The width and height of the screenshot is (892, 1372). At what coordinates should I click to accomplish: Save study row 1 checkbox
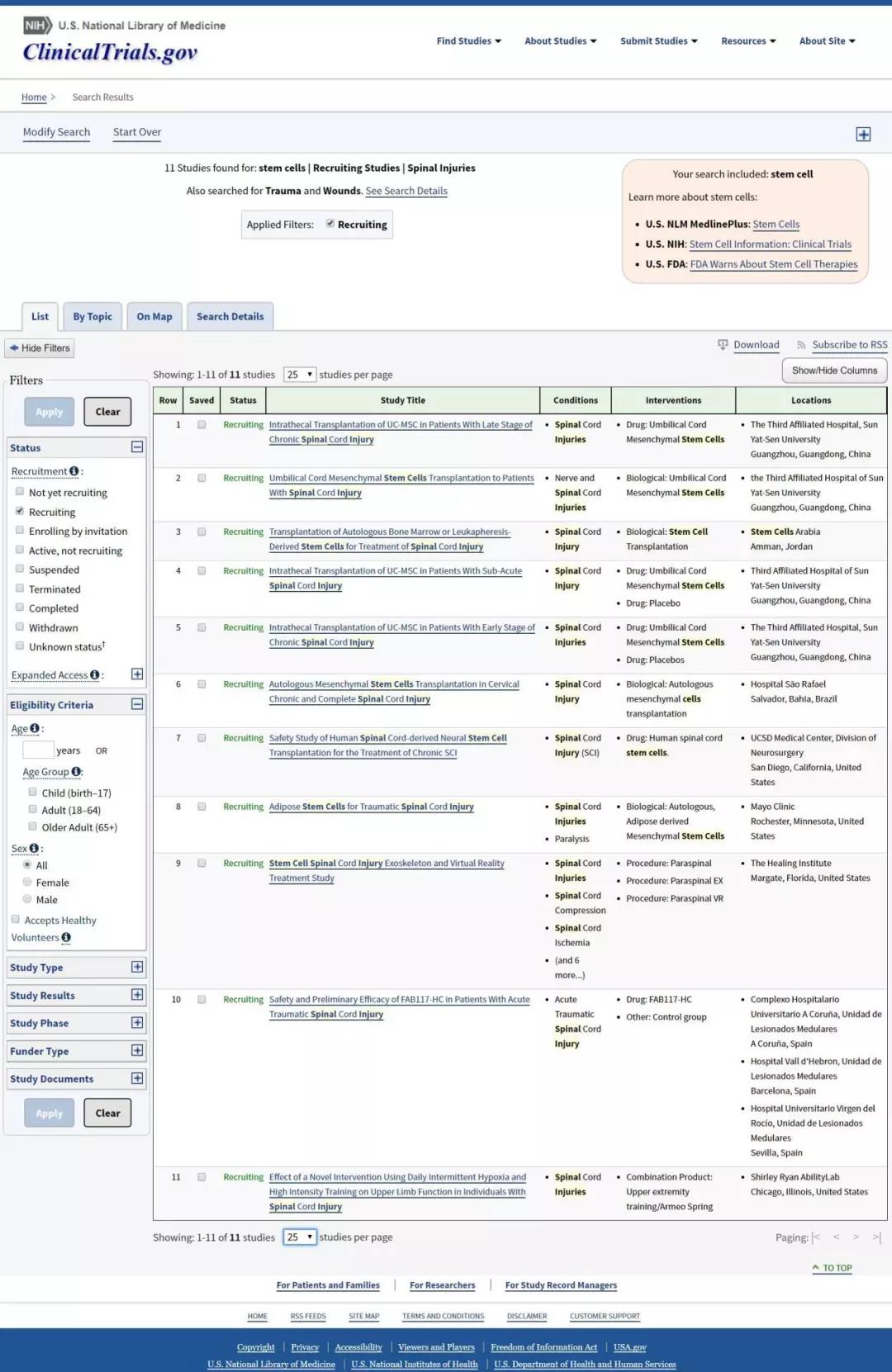click(202, 424)
